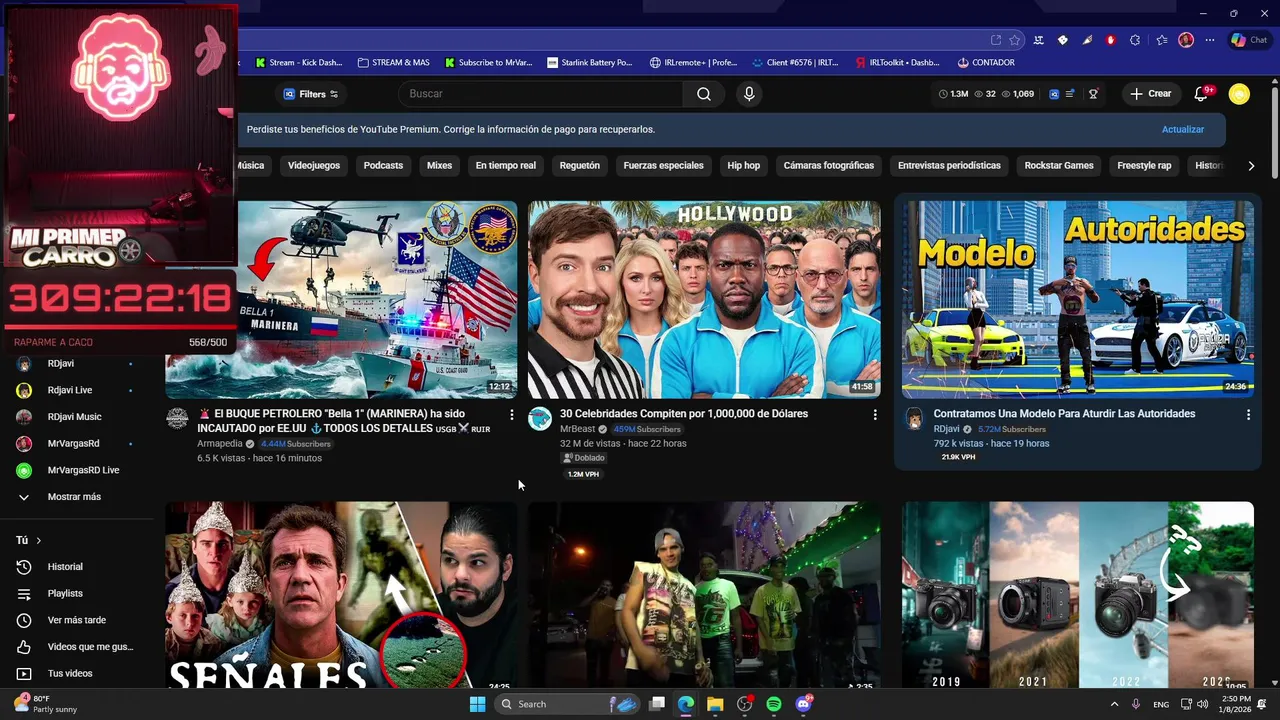Open Discord from the taskbar

(x=803, y=704)
